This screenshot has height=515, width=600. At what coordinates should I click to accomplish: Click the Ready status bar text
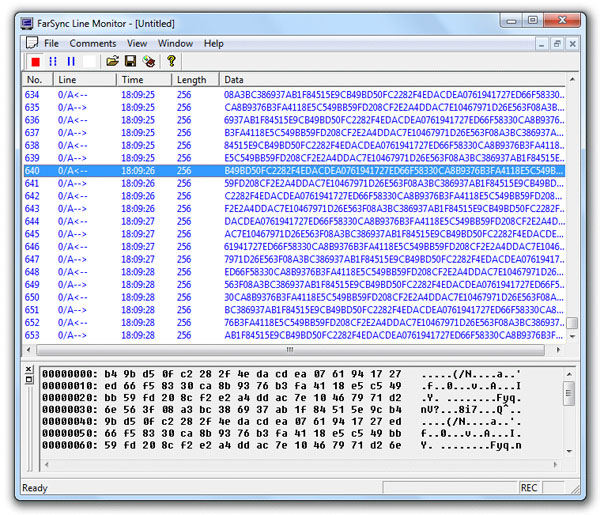pyautogui.click(x=35, y=488)
